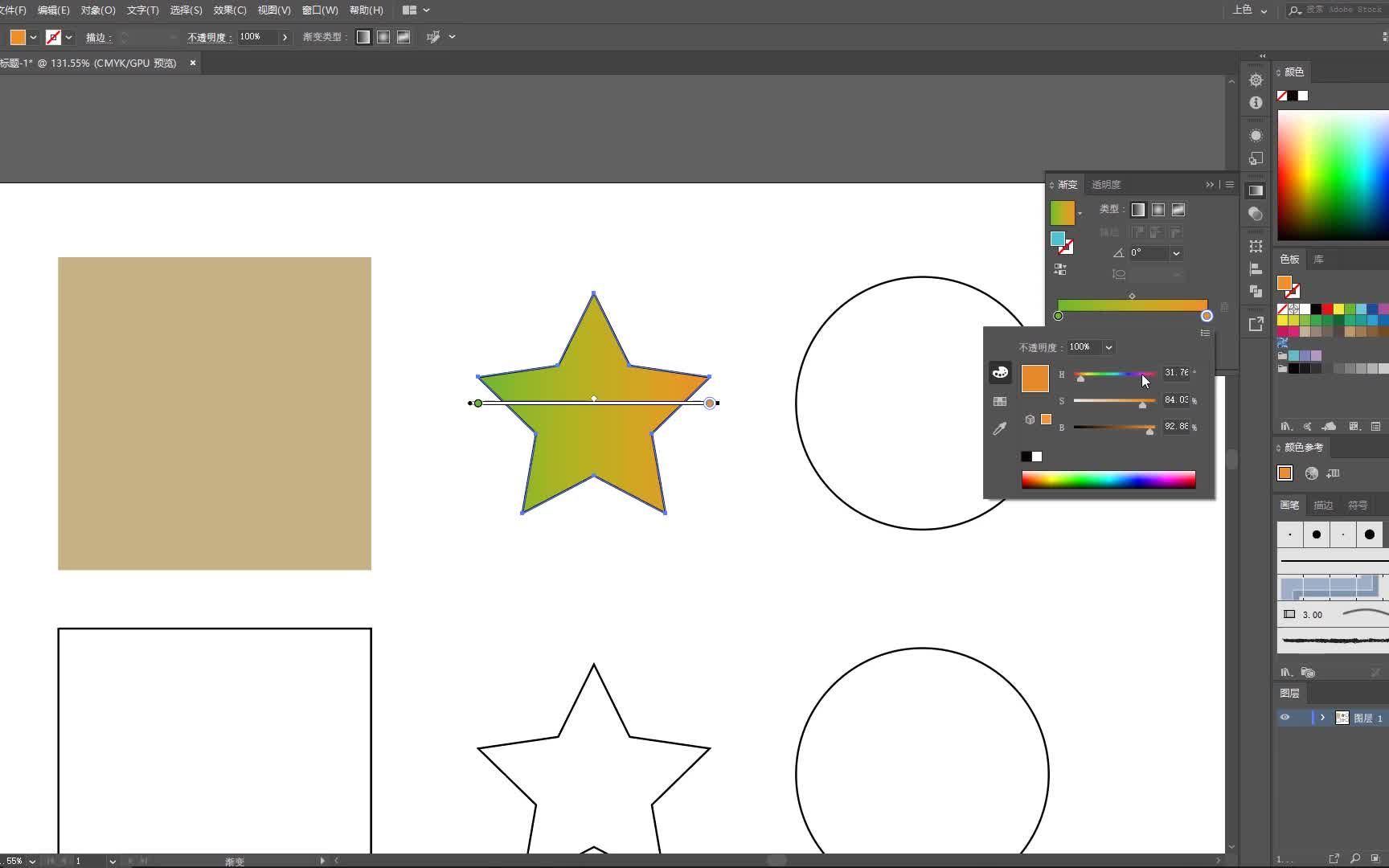Adjust the H hue slider in popup
The image size is (1389, 868).
[1114, 375]
